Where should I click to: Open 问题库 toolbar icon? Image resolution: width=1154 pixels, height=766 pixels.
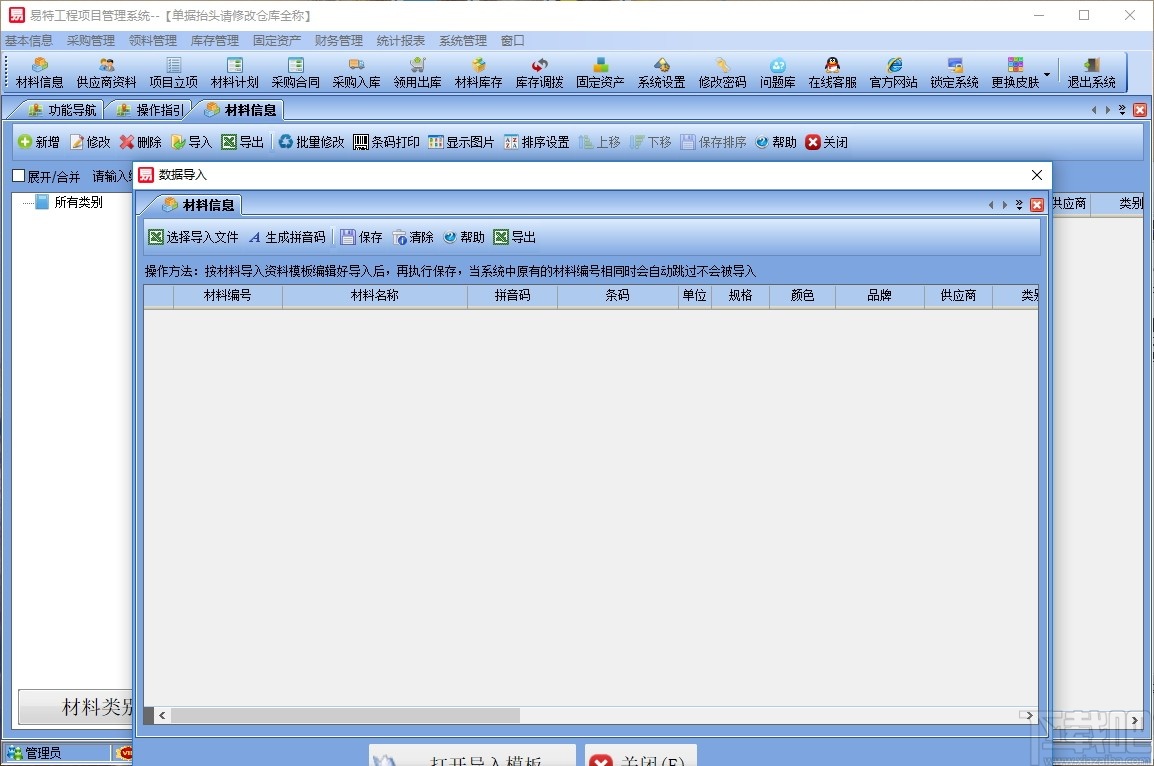(x=778, y=73)
